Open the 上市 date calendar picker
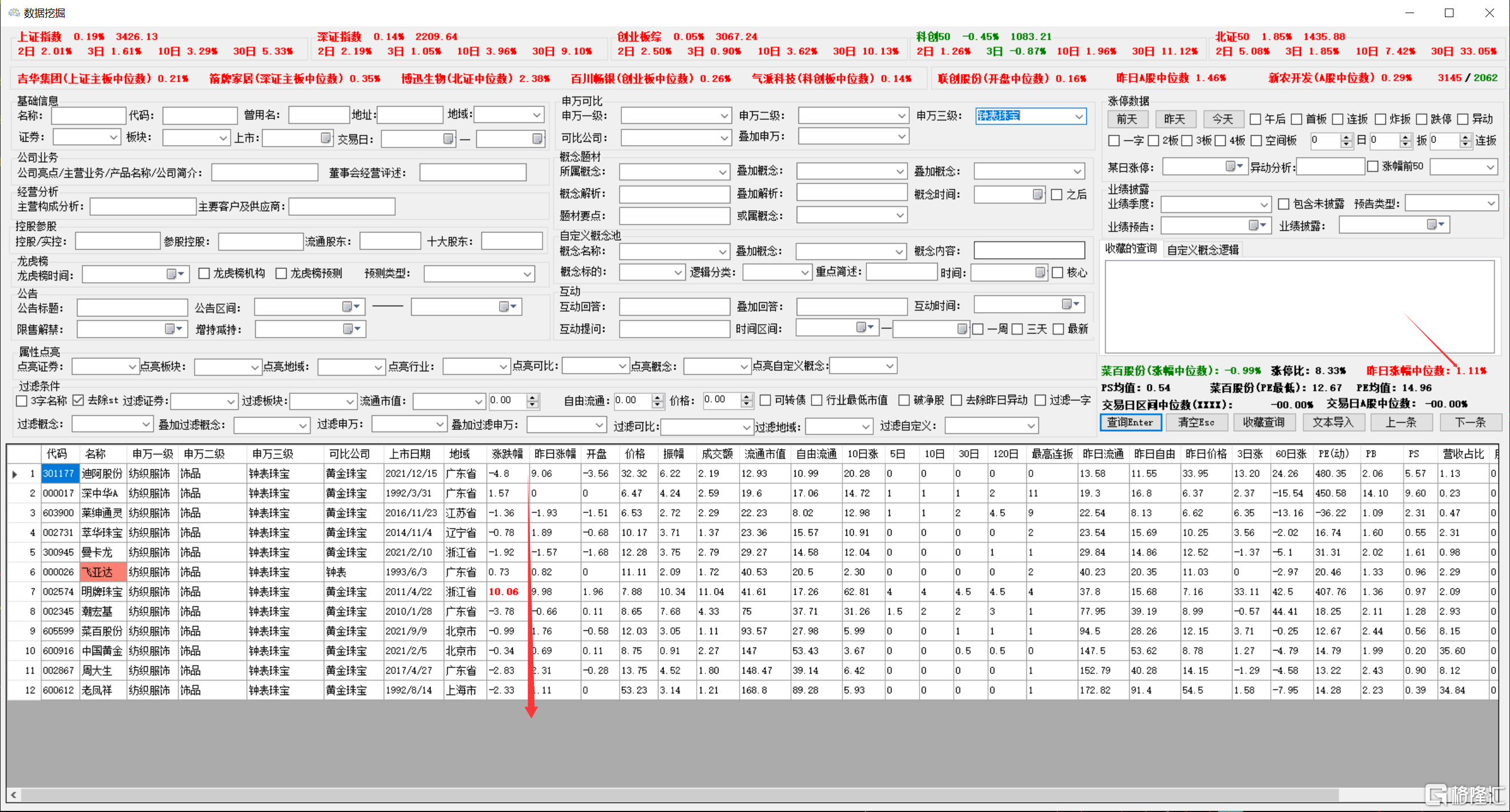 point(326,138)
